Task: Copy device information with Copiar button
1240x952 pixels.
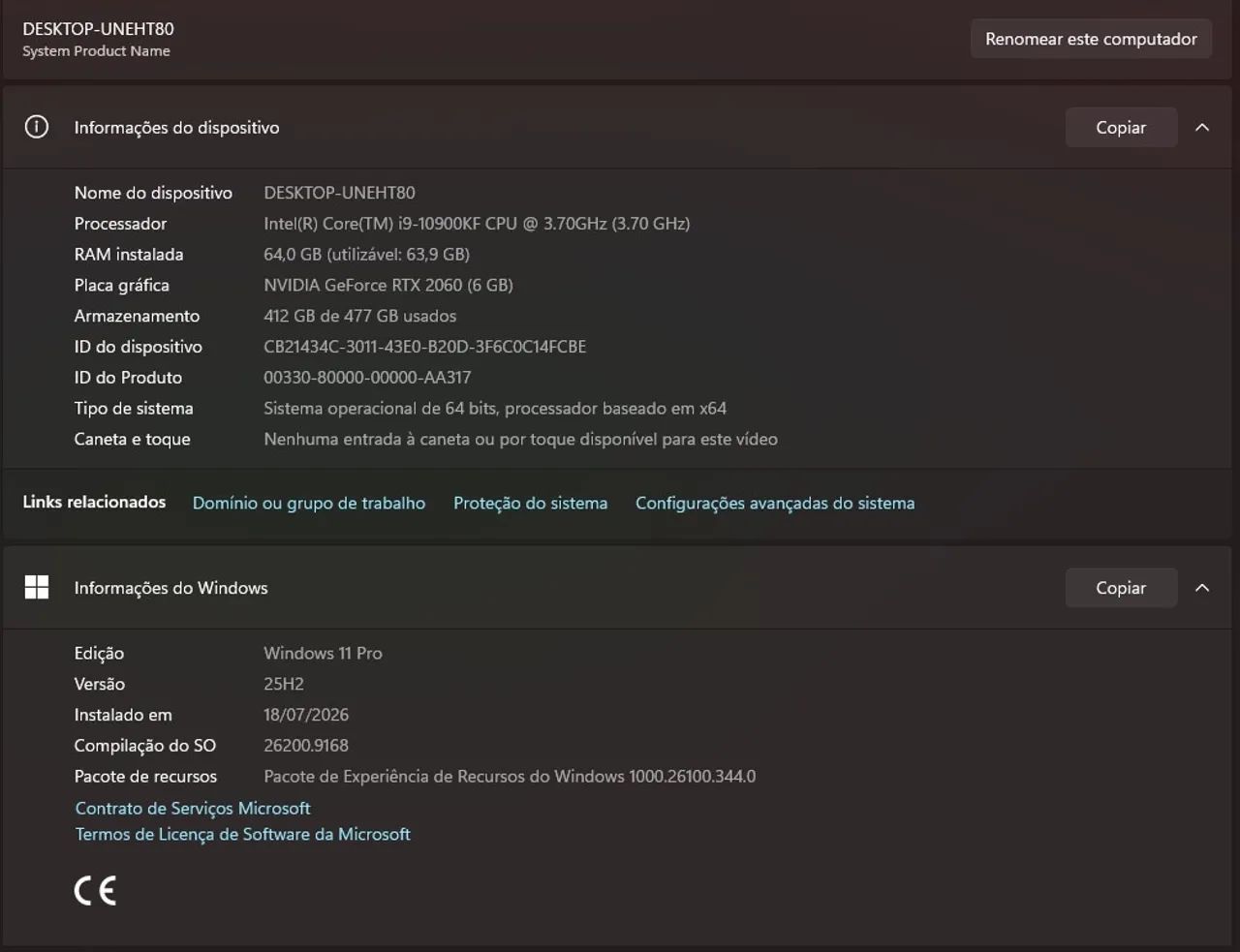Action: tap(1121, 127)
